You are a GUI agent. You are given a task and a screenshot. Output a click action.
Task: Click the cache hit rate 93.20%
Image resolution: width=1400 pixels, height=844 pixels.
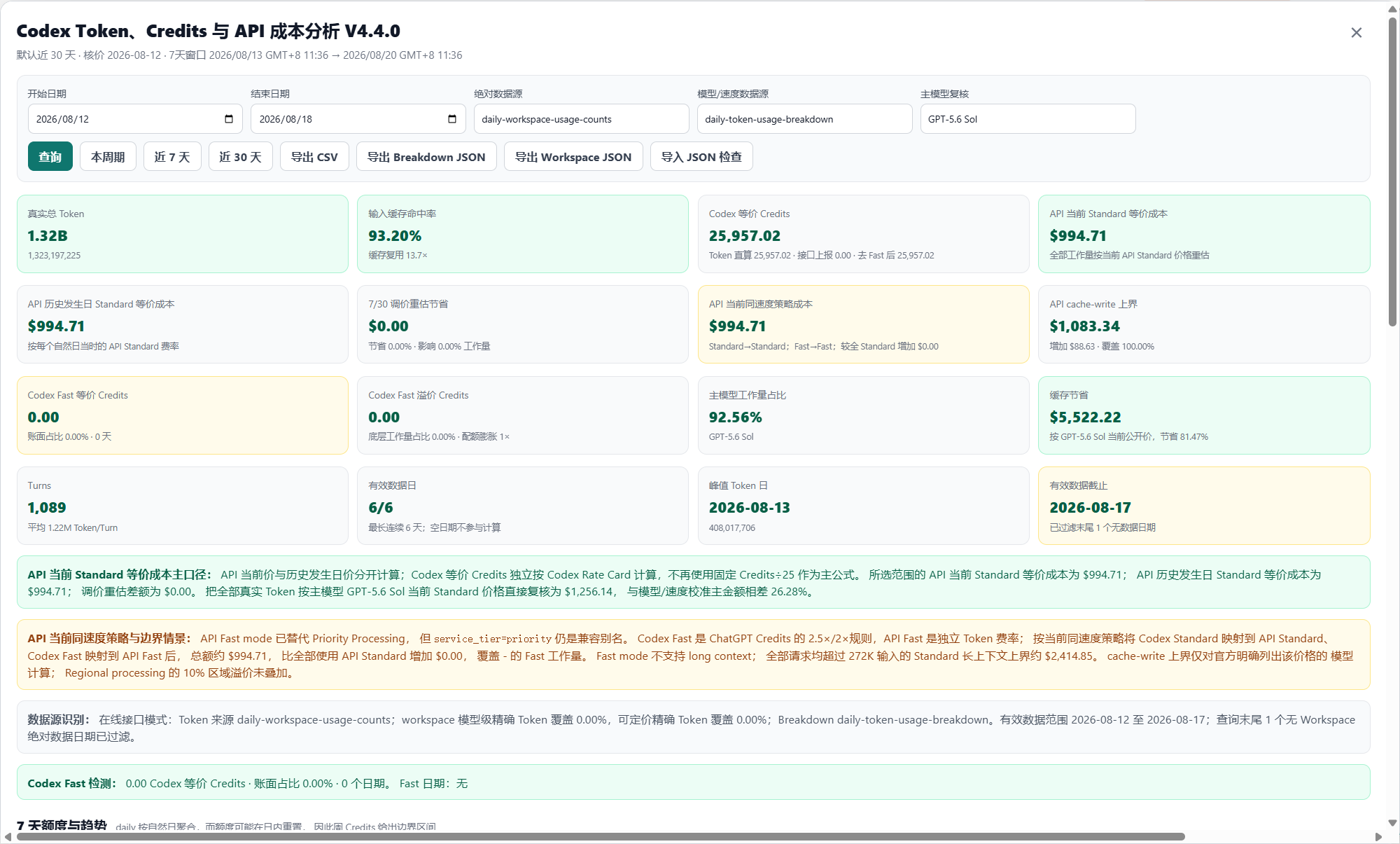point(395,236)
